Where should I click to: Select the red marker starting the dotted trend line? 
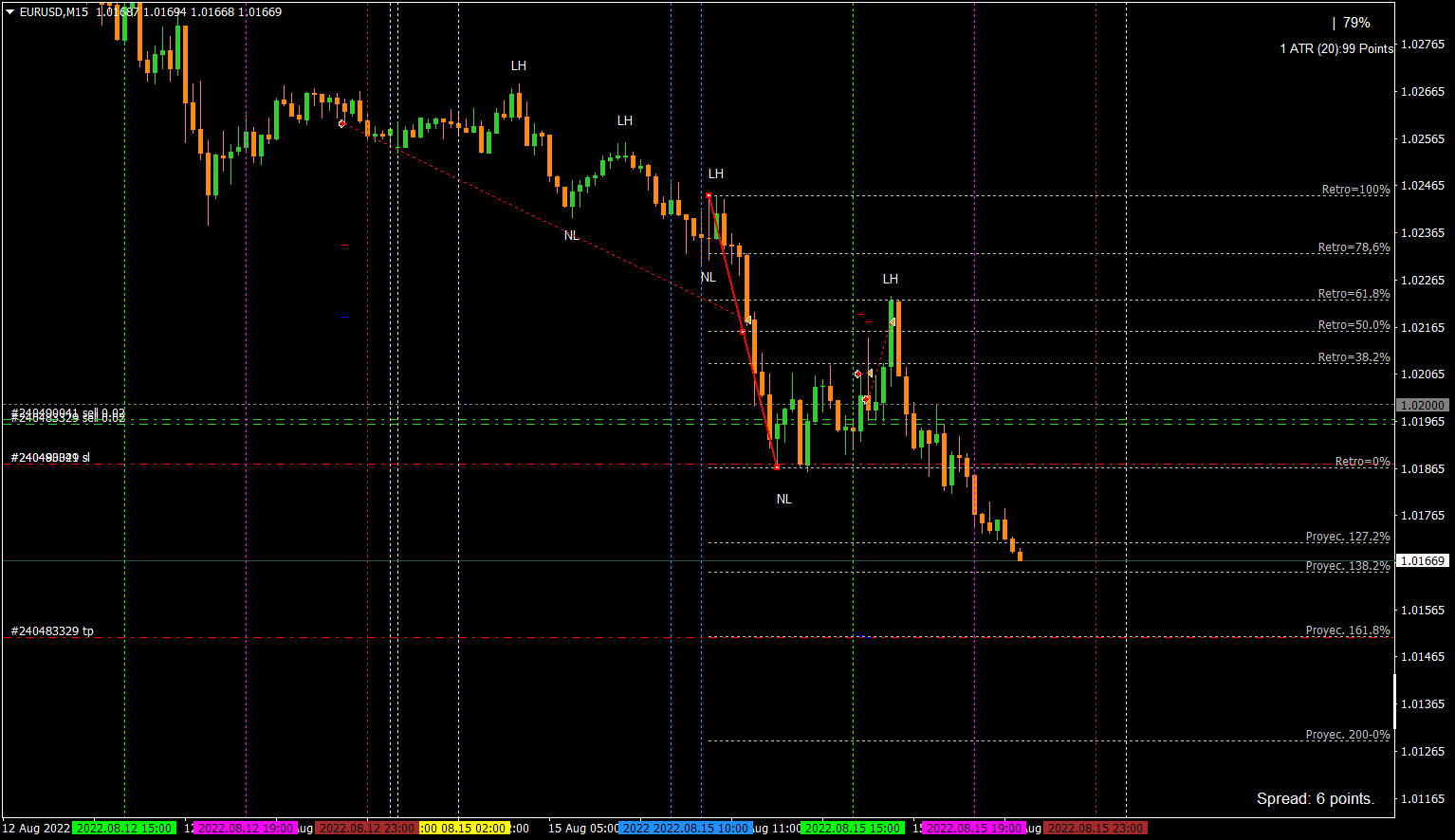(x=342, y=123)
